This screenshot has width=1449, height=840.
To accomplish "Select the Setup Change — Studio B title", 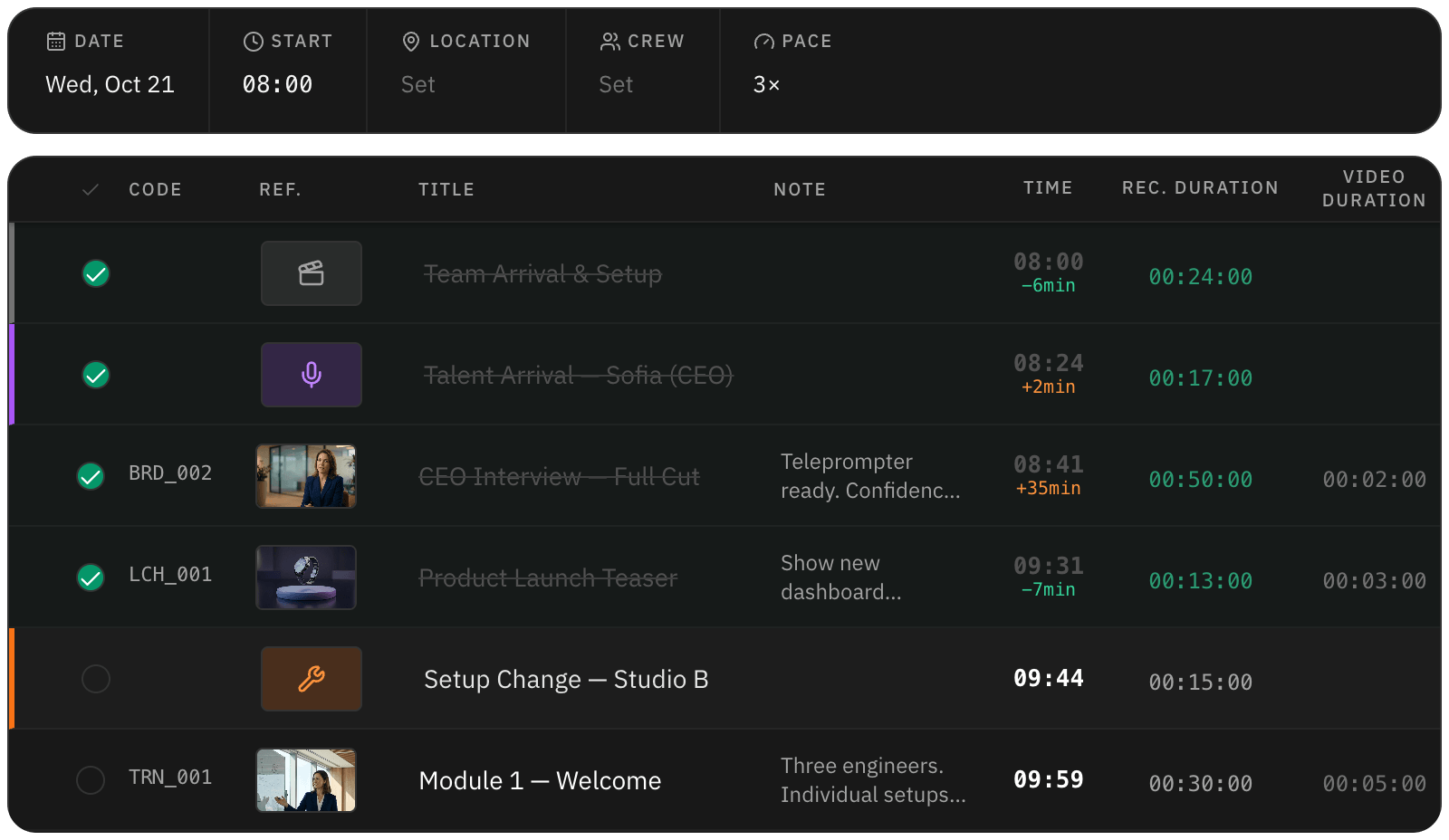I will click(566, 679).
